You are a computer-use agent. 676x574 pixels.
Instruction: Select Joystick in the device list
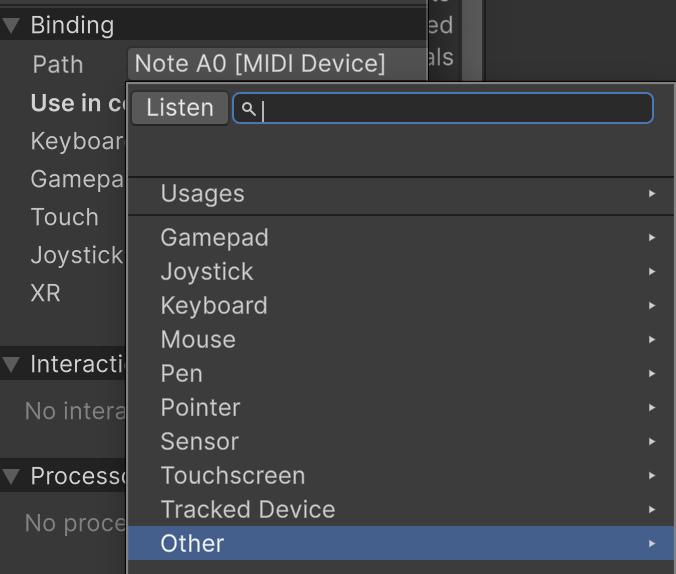click(207, 272)
